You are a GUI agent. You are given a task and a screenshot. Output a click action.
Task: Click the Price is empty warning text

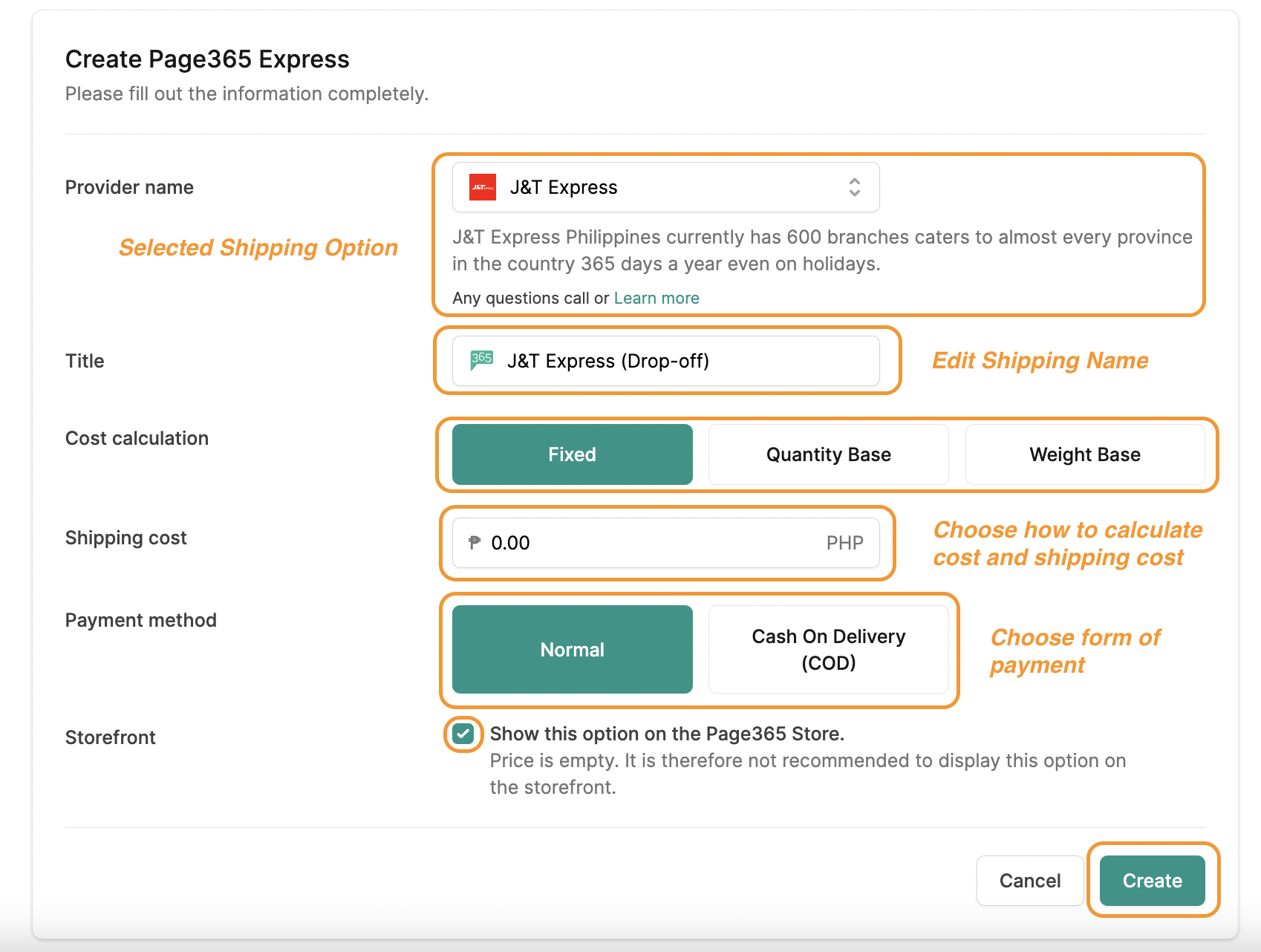pos(808,774)
